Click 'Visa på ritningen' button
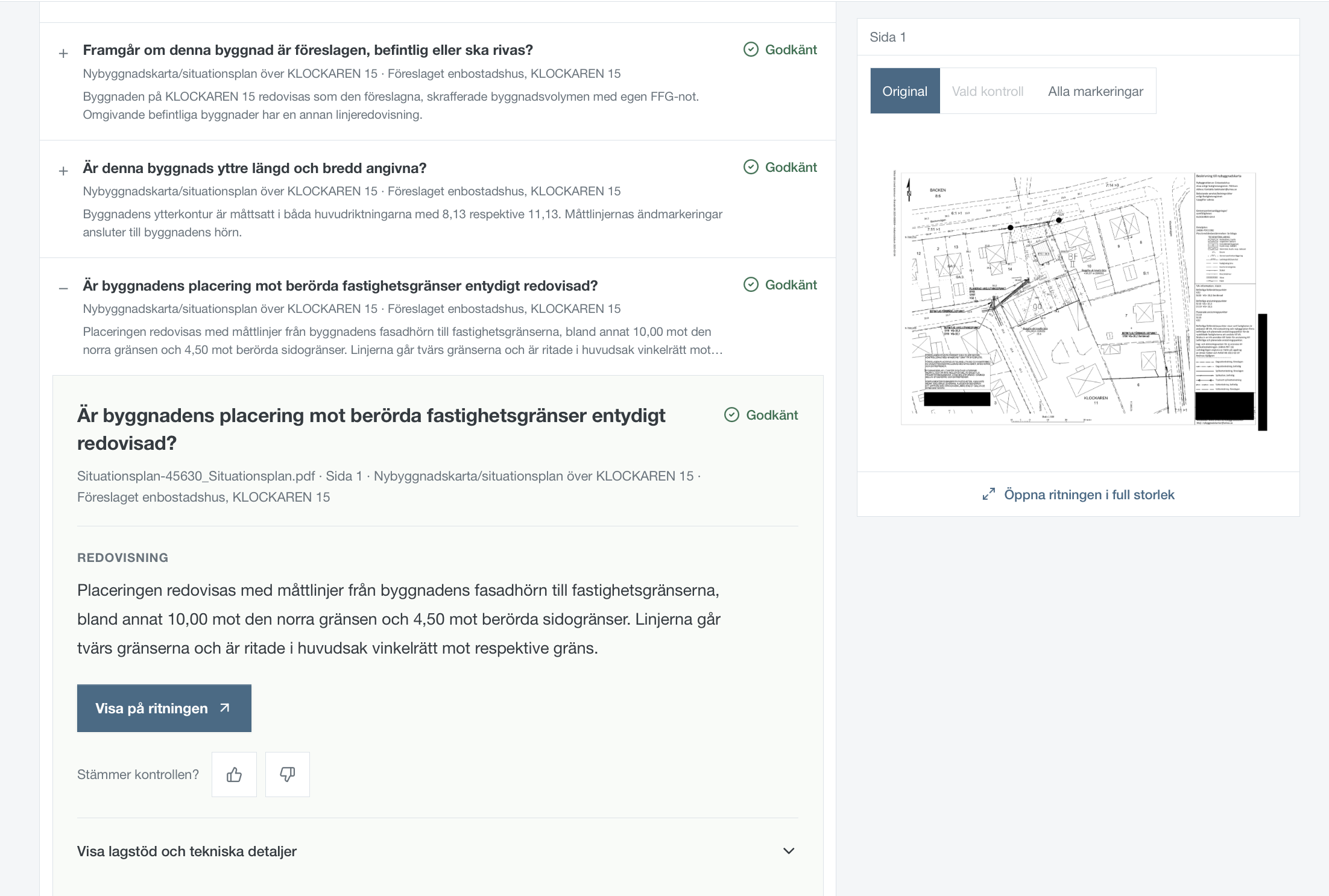The width and height of the screenshot is (1329, 896). (x=164, y=708)
